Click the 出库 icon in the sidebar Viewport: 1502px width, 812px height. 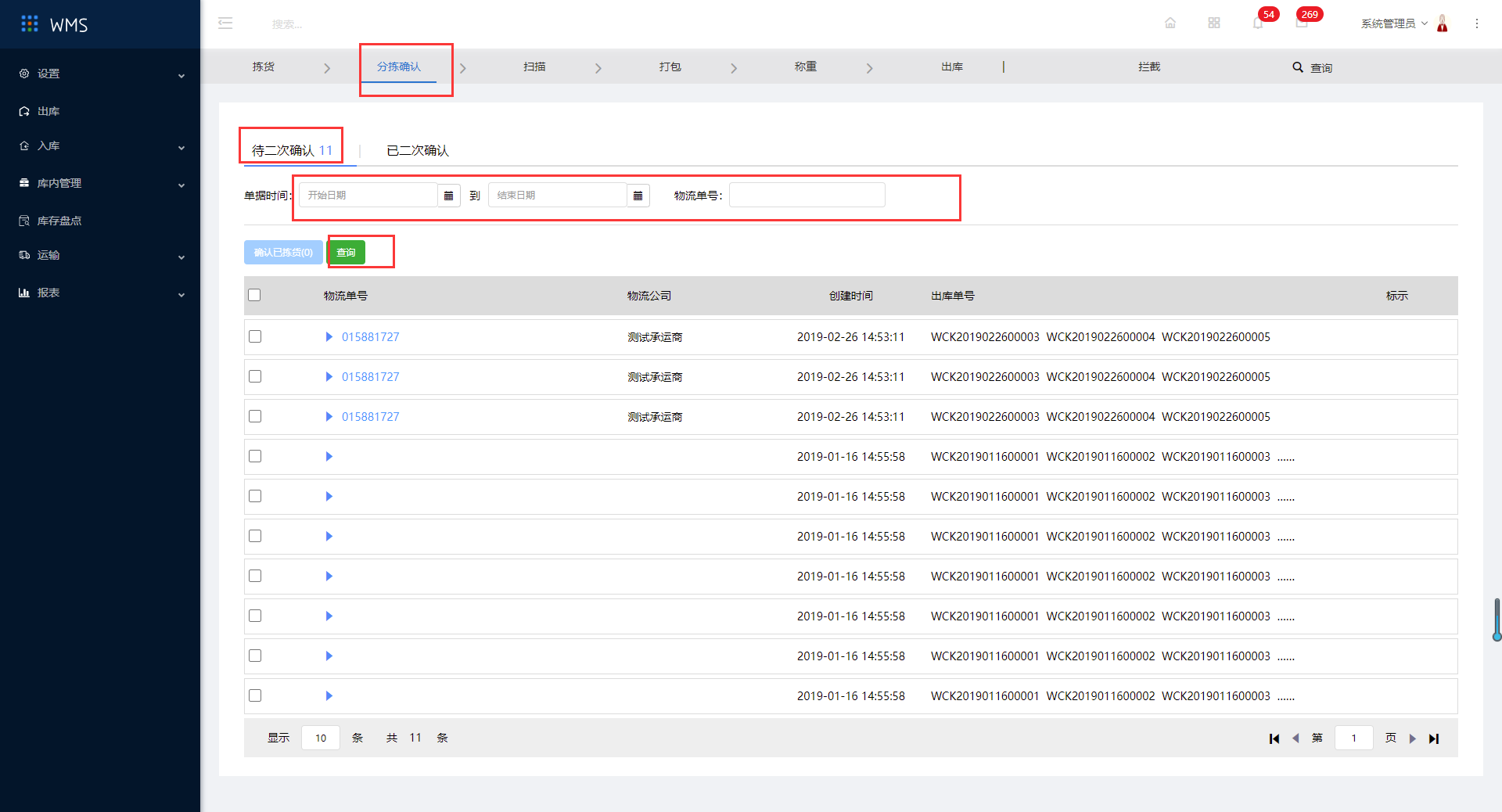point(24,111)
